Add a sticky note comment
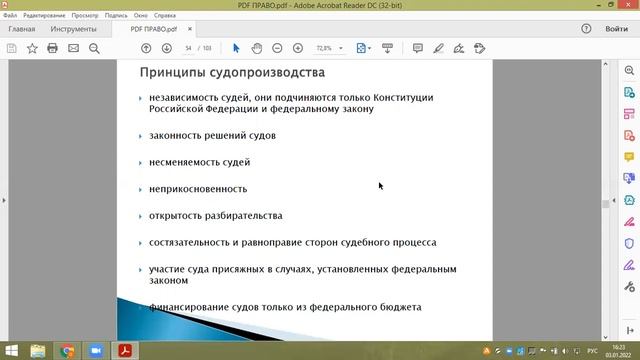The width and height of the screenshot is (640, 360). [x=418, y=48]
